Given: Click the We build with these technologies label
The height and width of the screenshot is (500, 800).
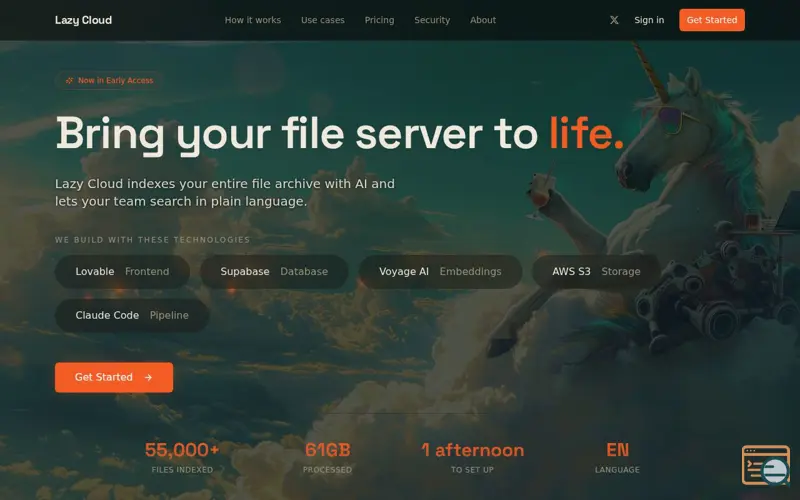Looking at the screenshot, I should click(x=153, y=240).
